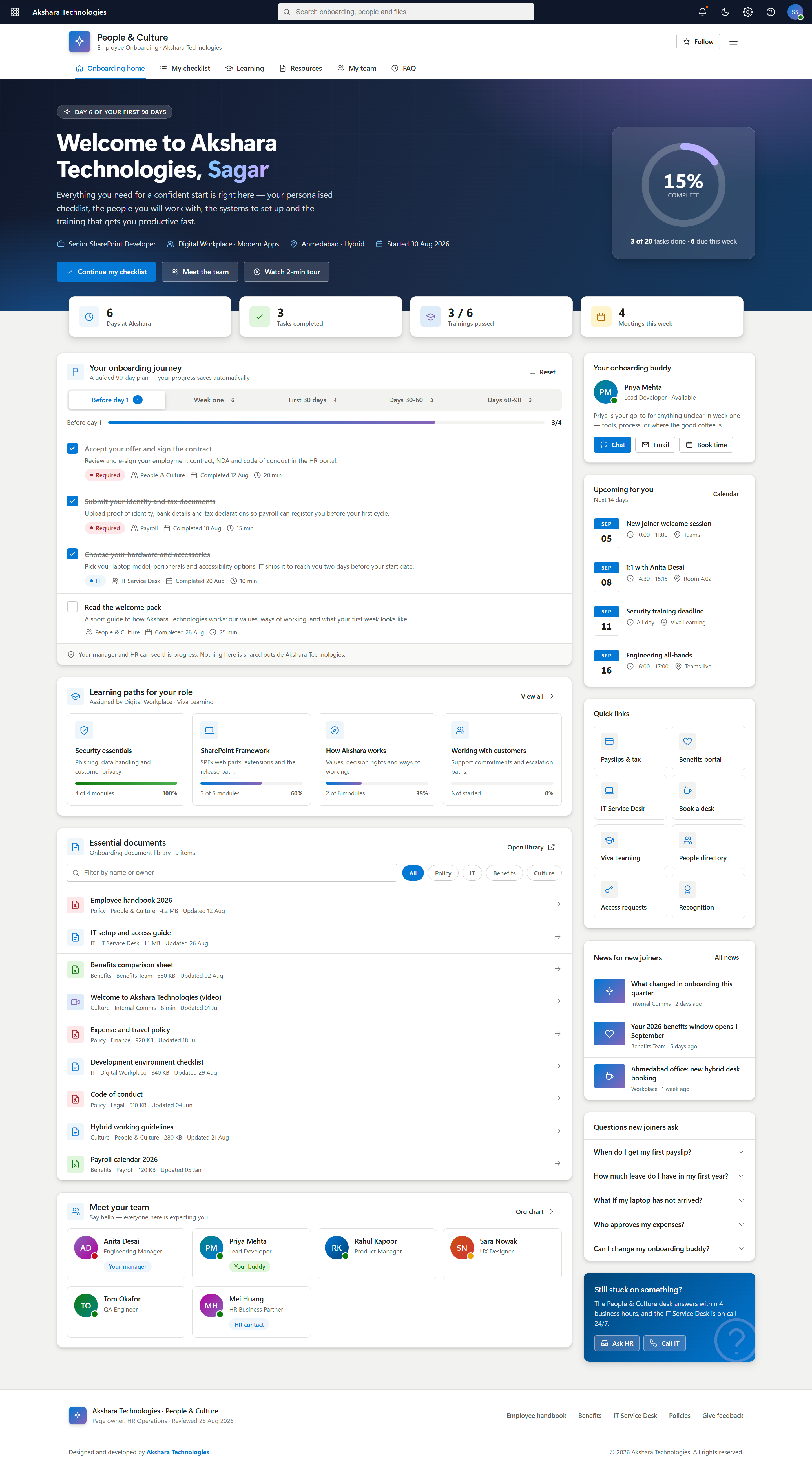
Task: Click the Security essentials shield icon
Action: pyautogui.click(x=84, y=730)
